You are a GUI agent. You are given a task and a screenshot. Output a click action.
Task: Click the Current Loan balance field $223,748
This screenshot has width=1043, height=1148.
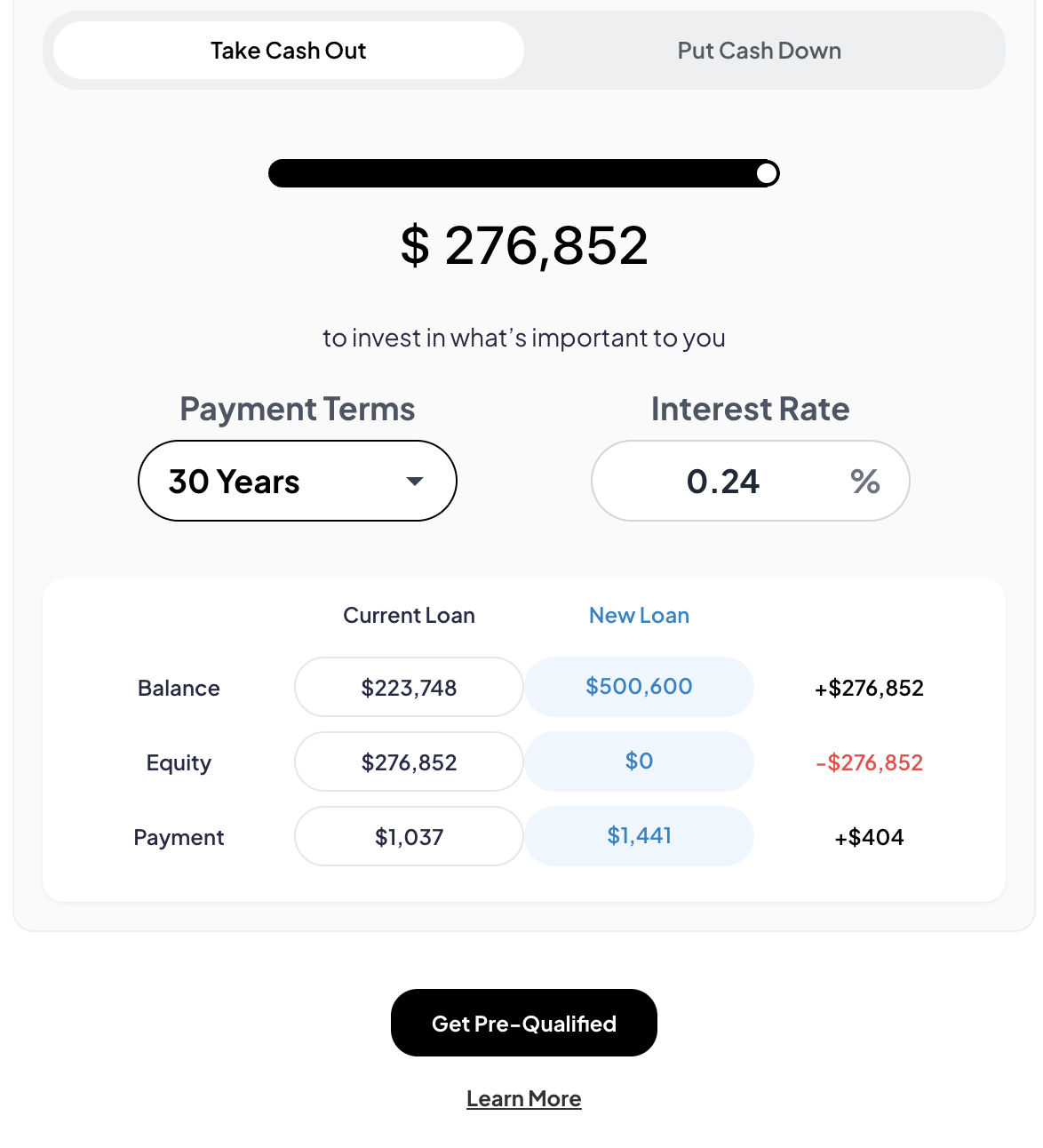tap(409, 687)
